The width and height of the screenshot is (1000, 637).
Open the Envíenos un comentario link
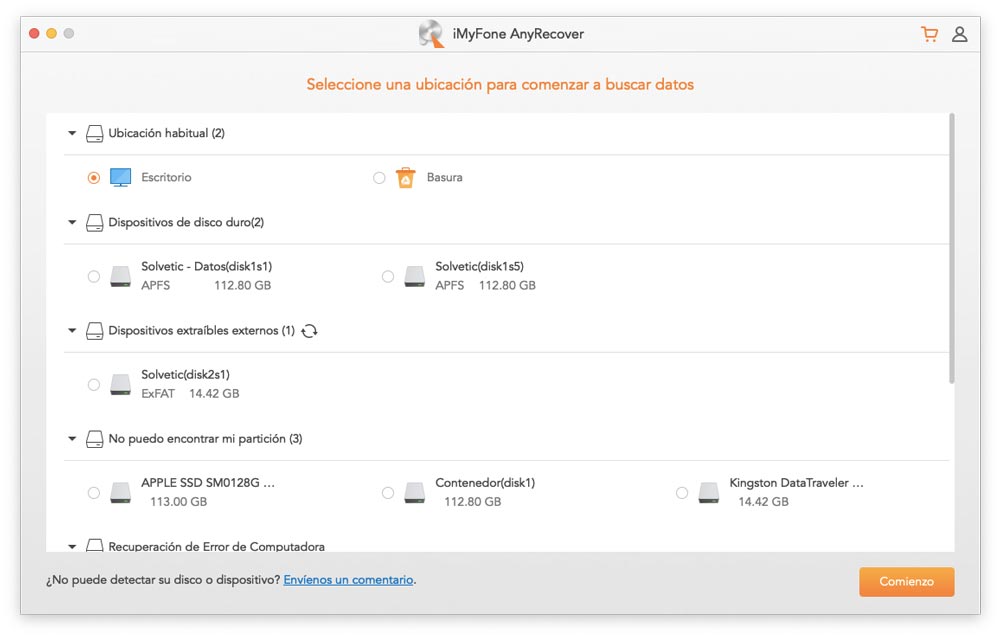tap(348, 580)
